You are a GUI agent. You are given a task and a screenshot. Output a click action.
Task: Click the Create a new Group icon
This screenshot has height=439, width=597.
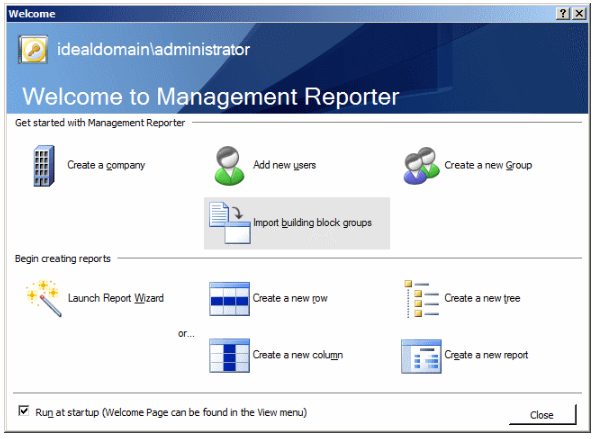[x=421, y=166]
